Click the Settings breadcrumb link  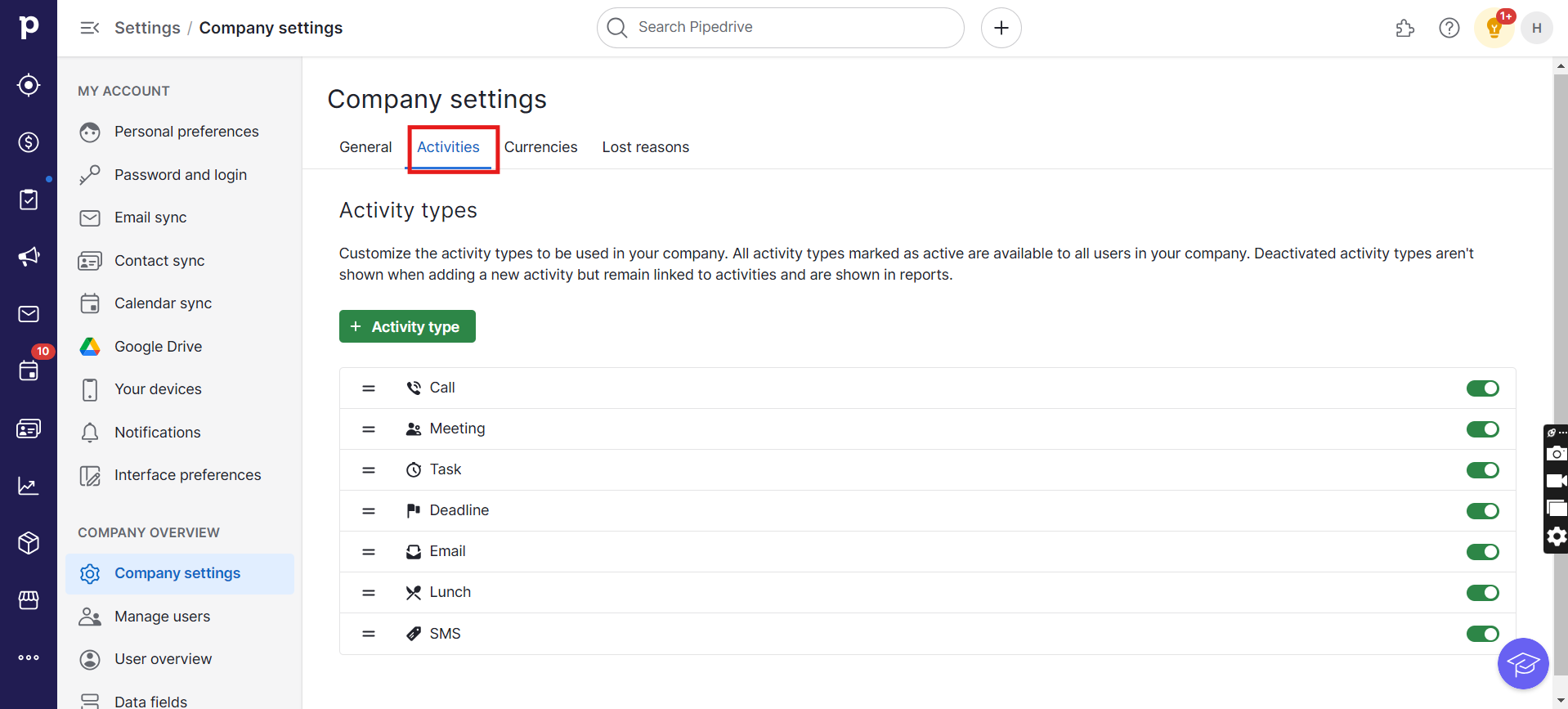pyautogui.click(x=147, y=28)
